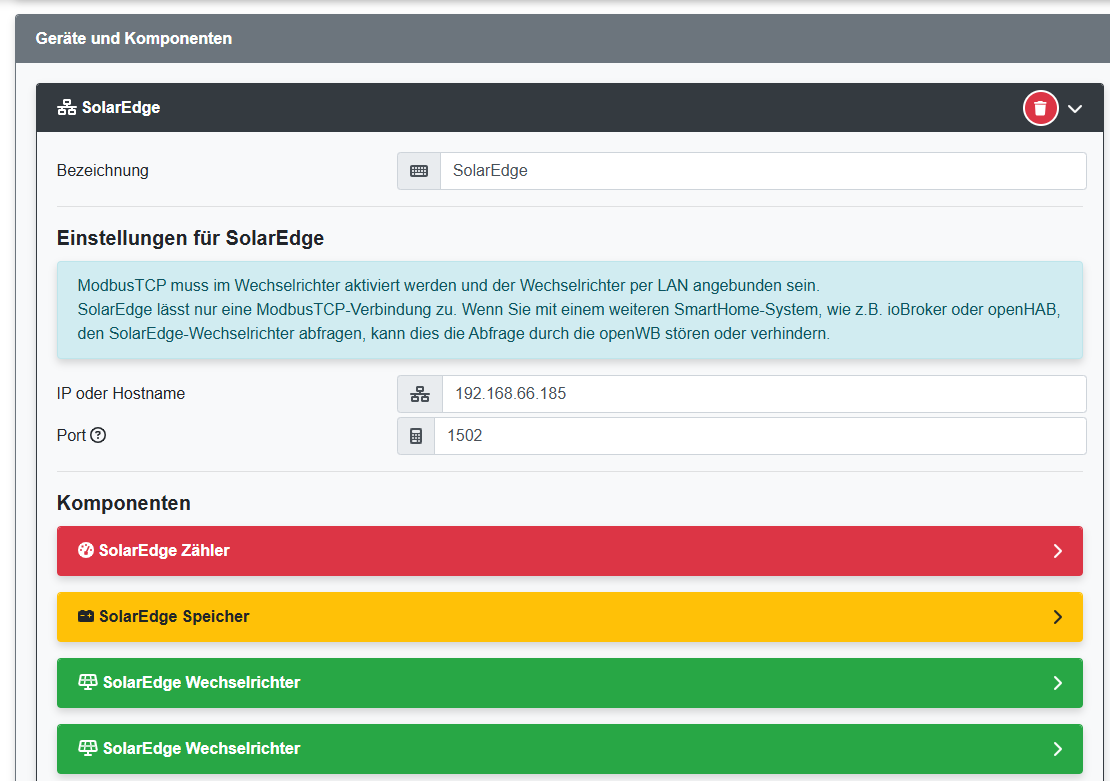Viewport: 1110px width, 781px height.
Task: Delete the SolarEdge device with the red trash button
Action: click(1040, 108)
